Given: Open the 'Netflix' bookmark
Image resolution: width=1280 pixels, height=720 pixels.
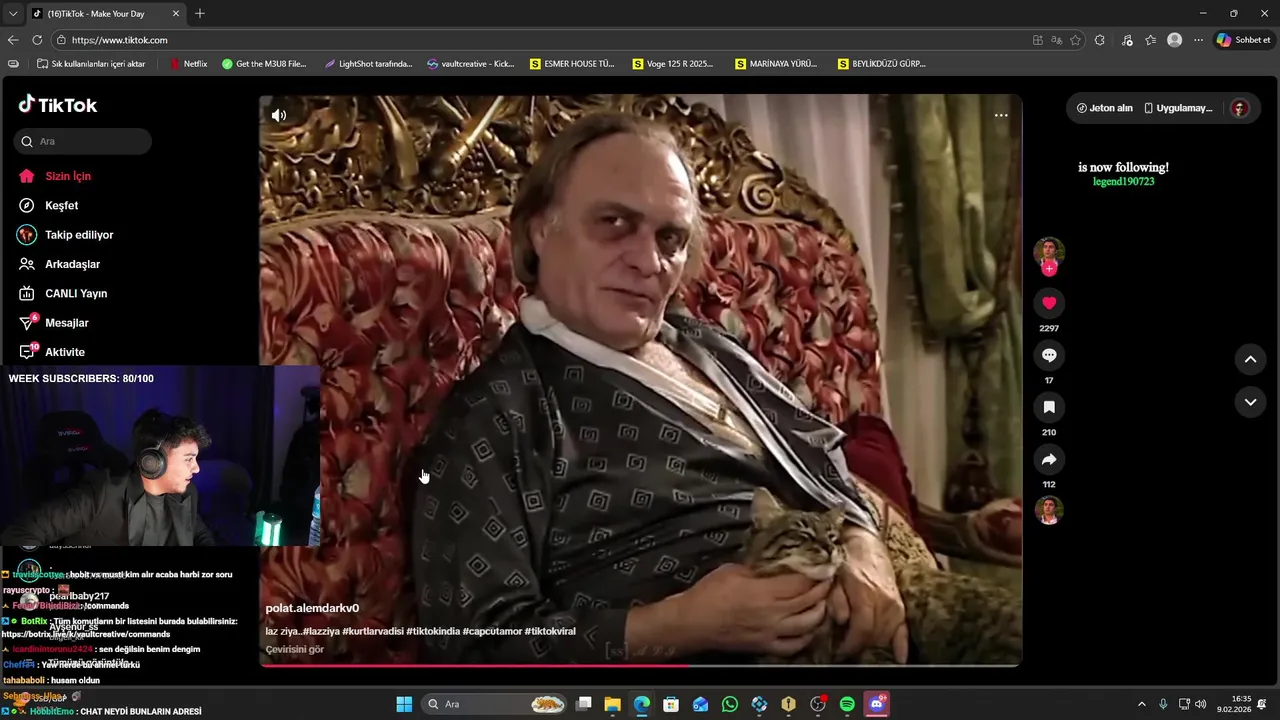Looking at the screenshot, I should click(x=188, y=64).
